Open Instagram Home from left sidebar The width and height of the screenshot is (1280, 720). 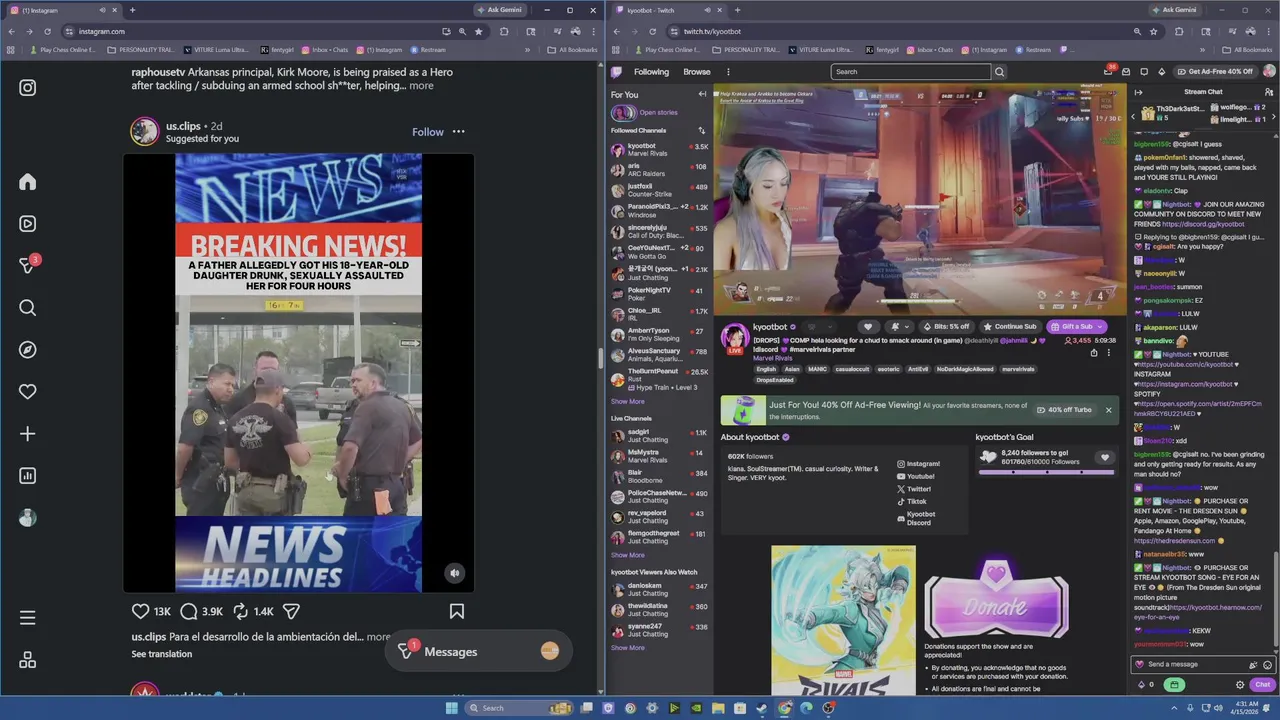pos(28,182)
